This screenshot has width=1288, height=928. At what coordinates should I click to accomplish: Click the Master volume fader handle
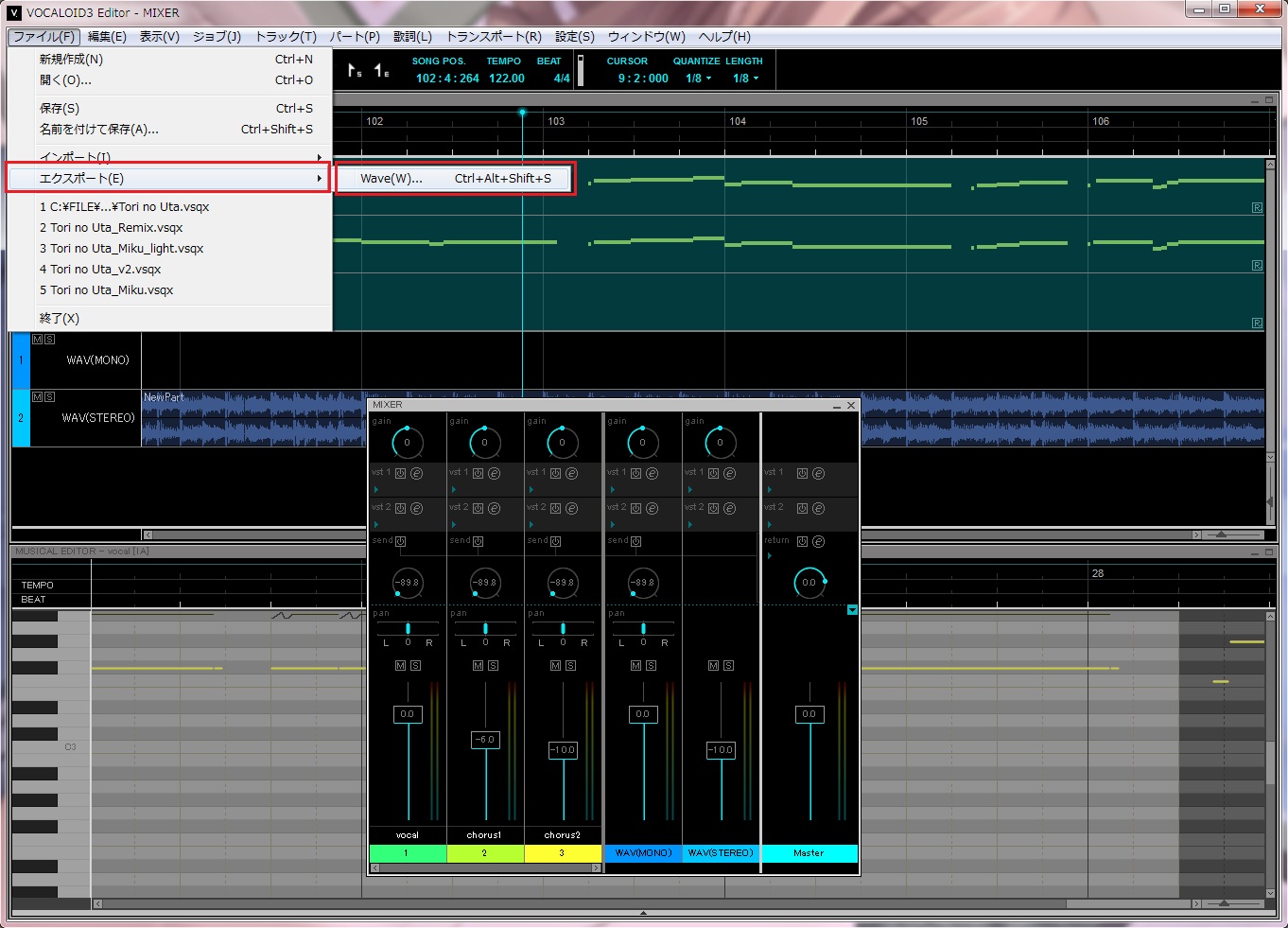(x=809, y=714)
